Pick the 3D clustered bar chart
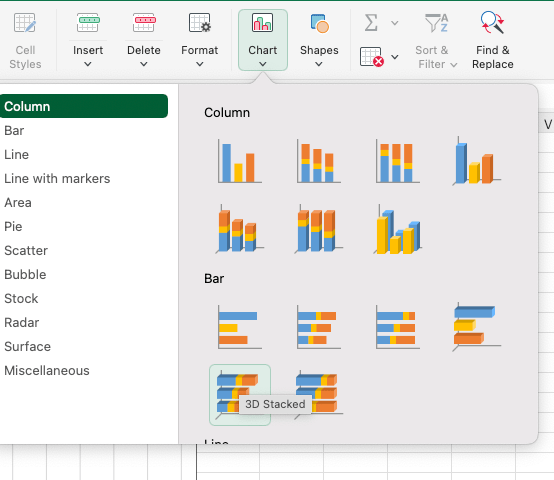Screen dimensions: 554x480 pyautogui.click(x=477, y=327)
